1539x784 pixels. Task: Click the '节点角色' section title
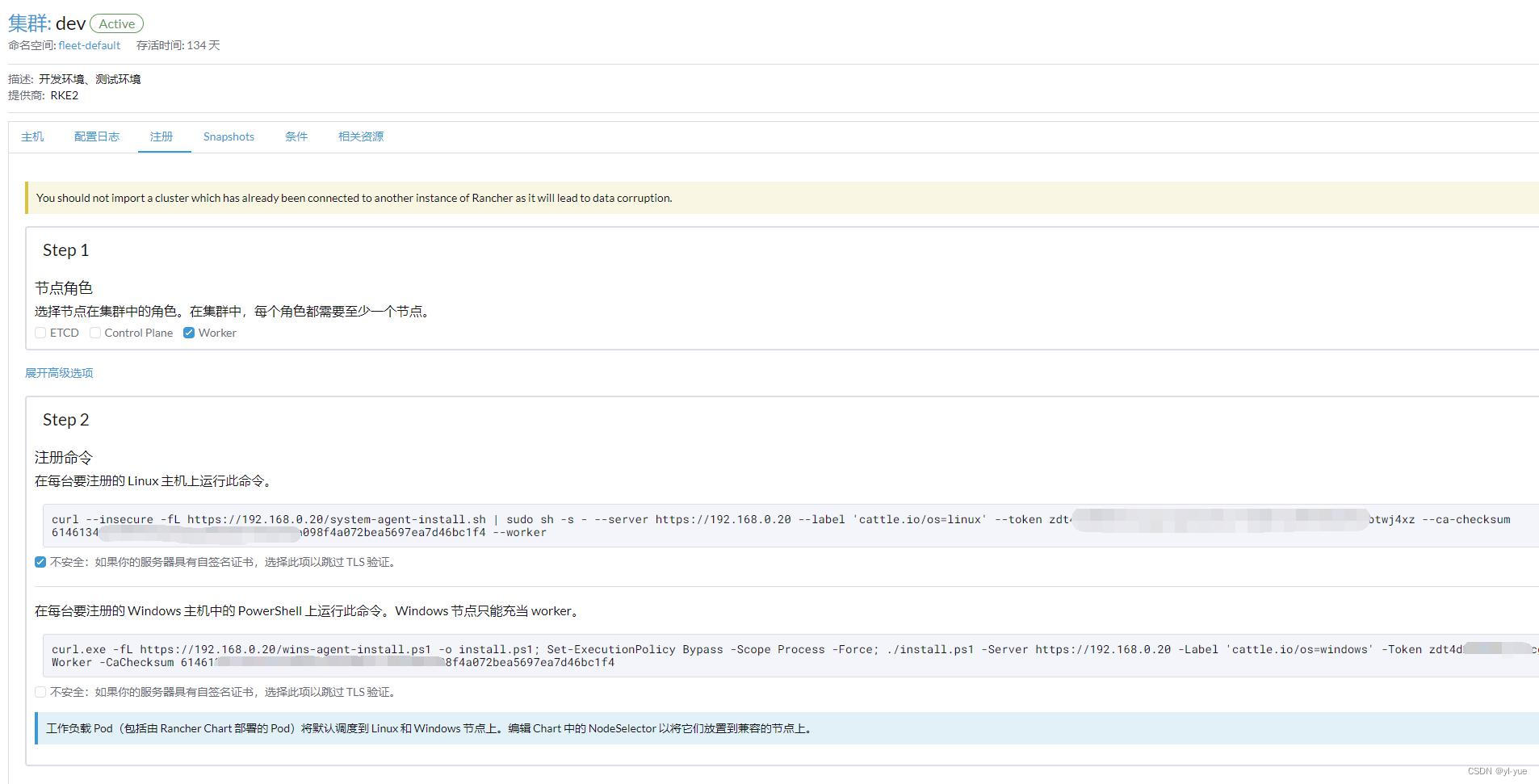coord(64,288)
